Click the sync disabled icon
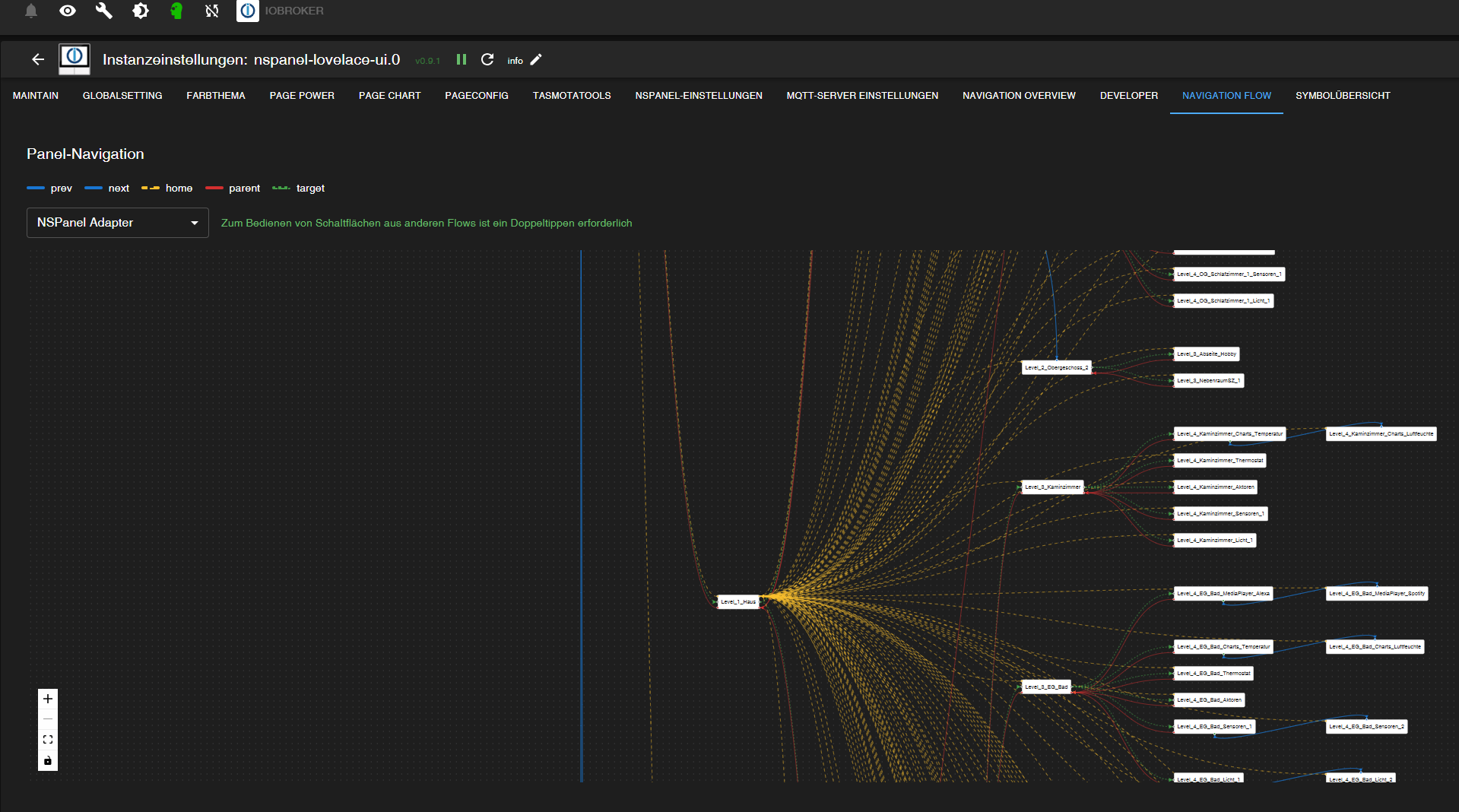Image resolution: width=1459 pixels, height=812 pixels. coord(212,11)
